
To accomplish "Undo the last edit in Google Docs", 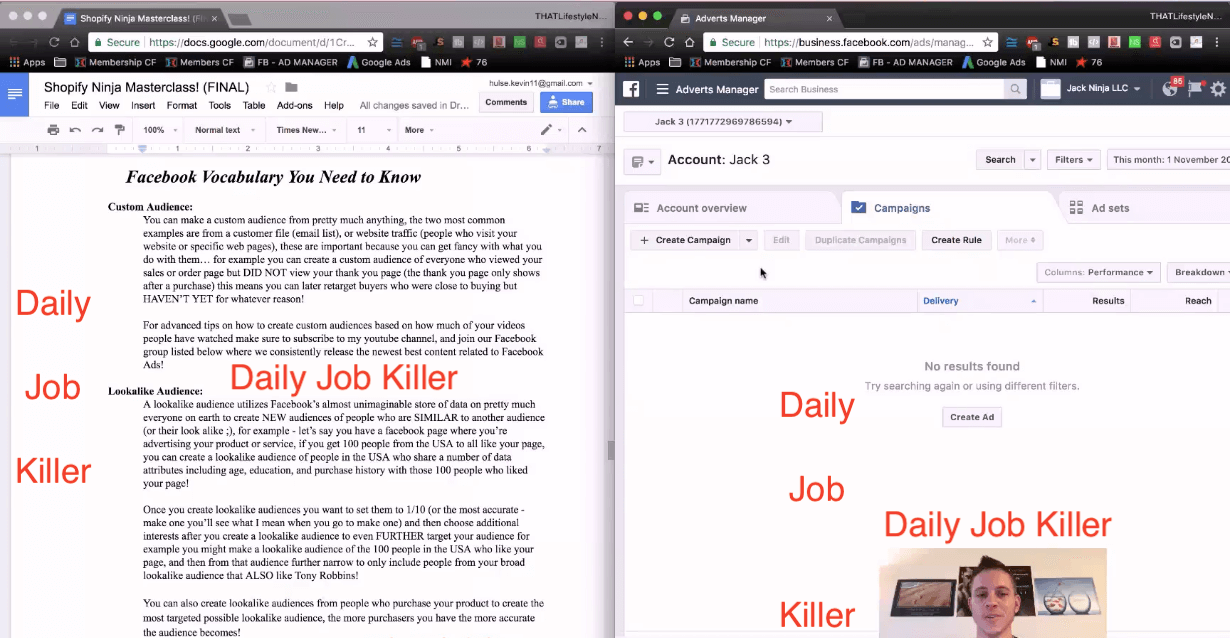I will pos(75,130).
